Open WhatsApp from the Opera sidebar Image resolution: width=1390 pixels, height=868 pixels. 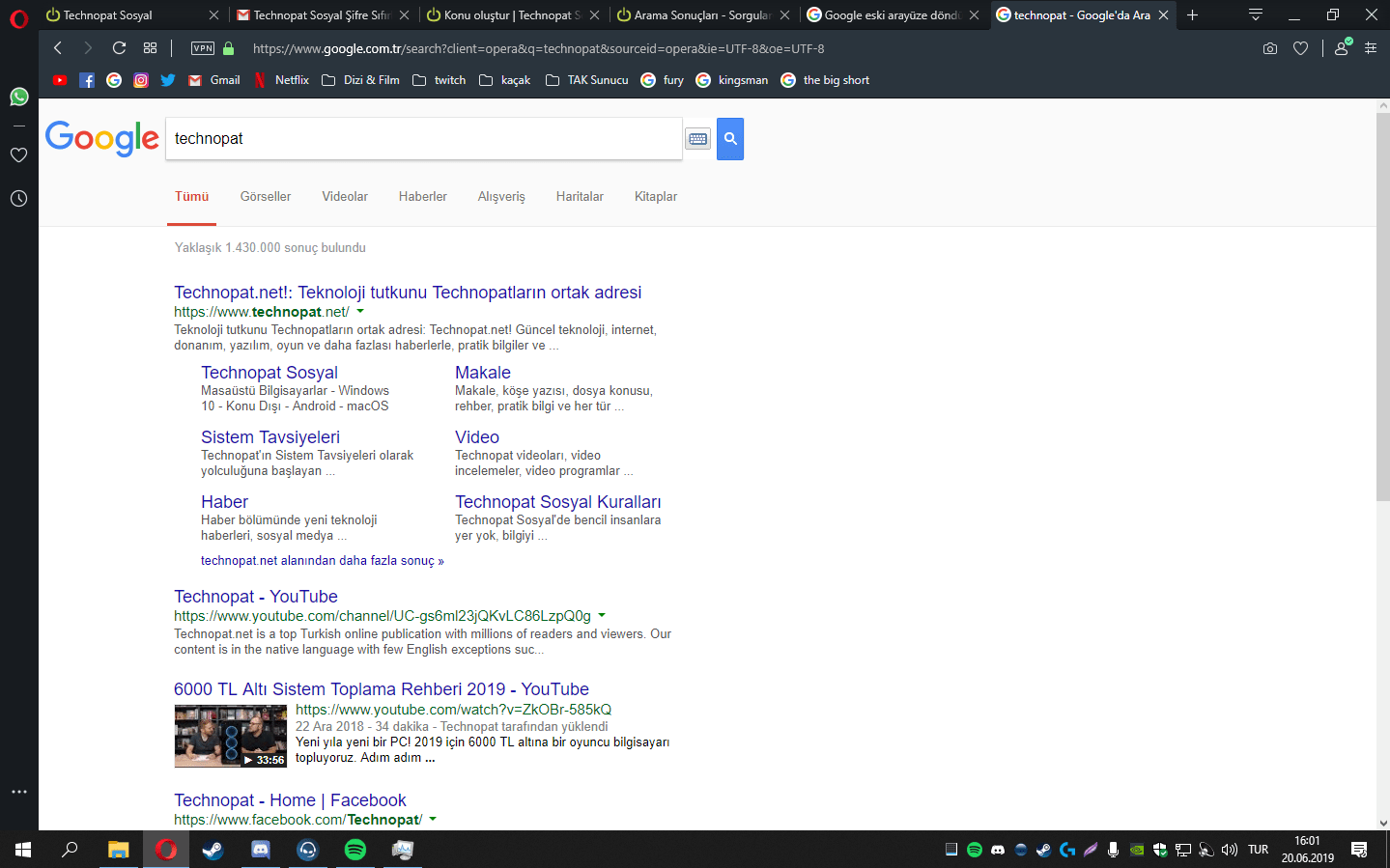point(18,98)
